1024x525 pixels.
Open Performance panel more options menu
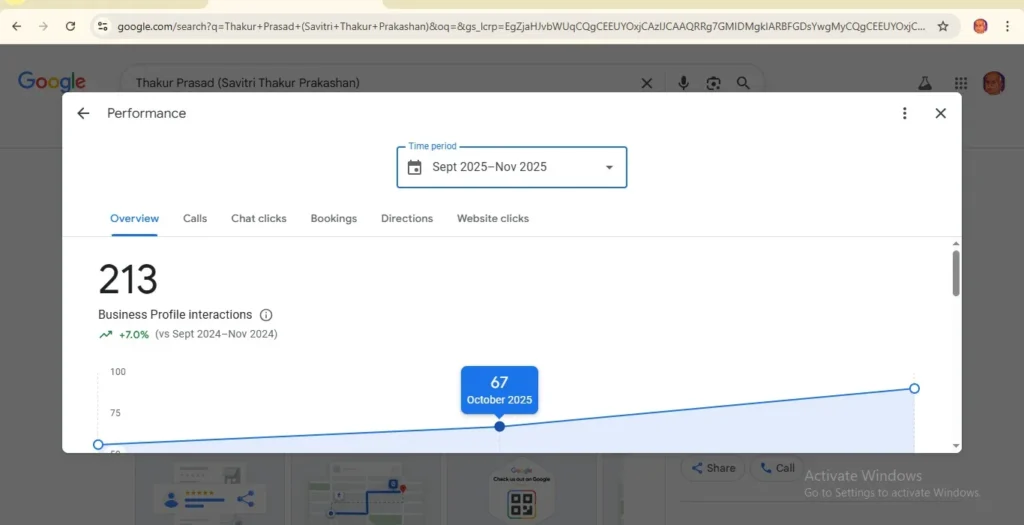tap(904, 113)
